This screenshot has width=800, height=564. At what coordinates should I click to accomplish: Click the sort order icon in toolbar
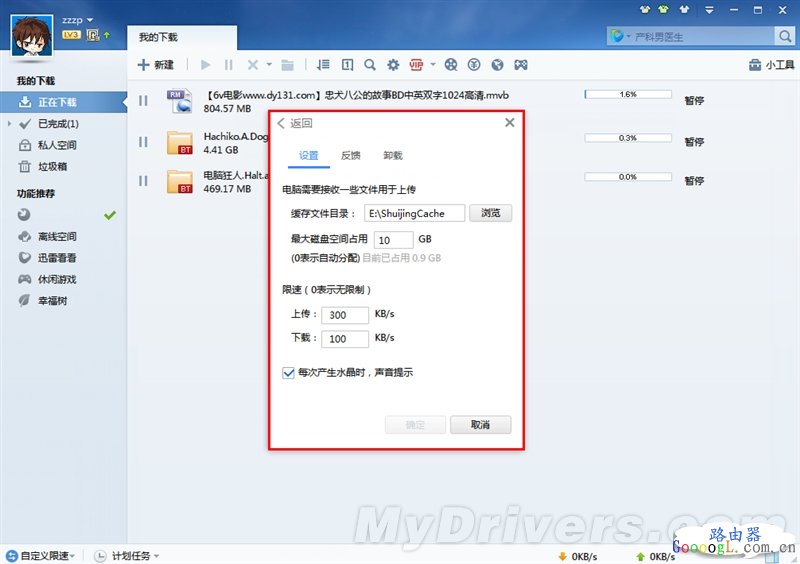tap(322, 65)
